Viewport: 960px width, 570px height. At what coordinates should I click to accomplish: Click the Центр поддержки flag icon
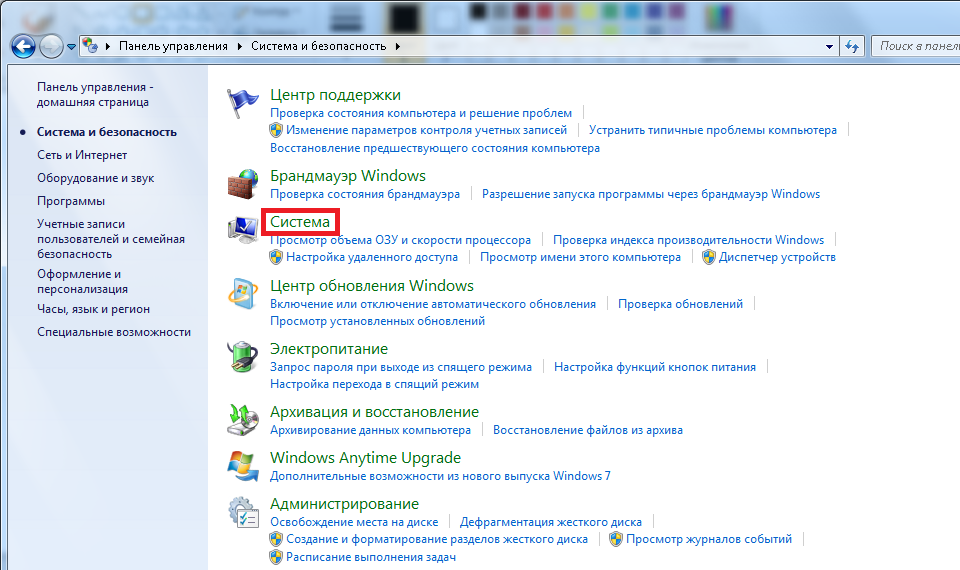point(242,103)
